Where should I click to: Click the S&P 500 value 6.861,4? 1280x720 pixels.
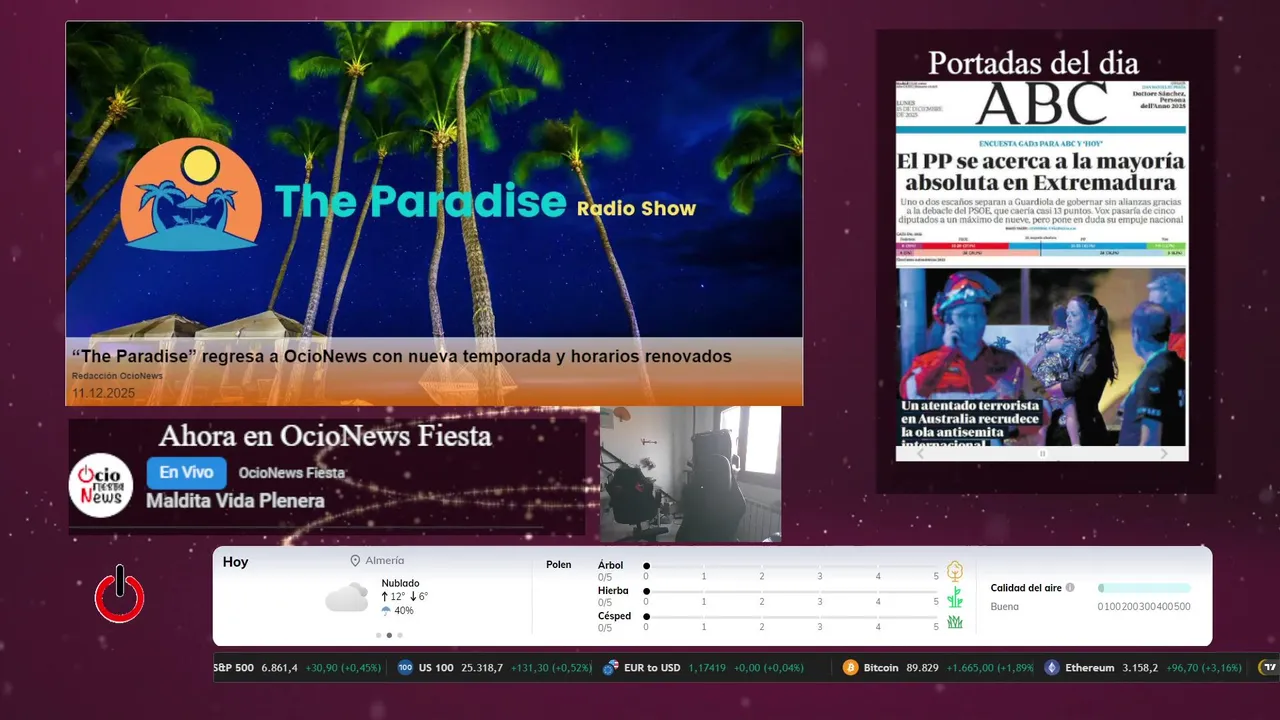click(280, 668)
